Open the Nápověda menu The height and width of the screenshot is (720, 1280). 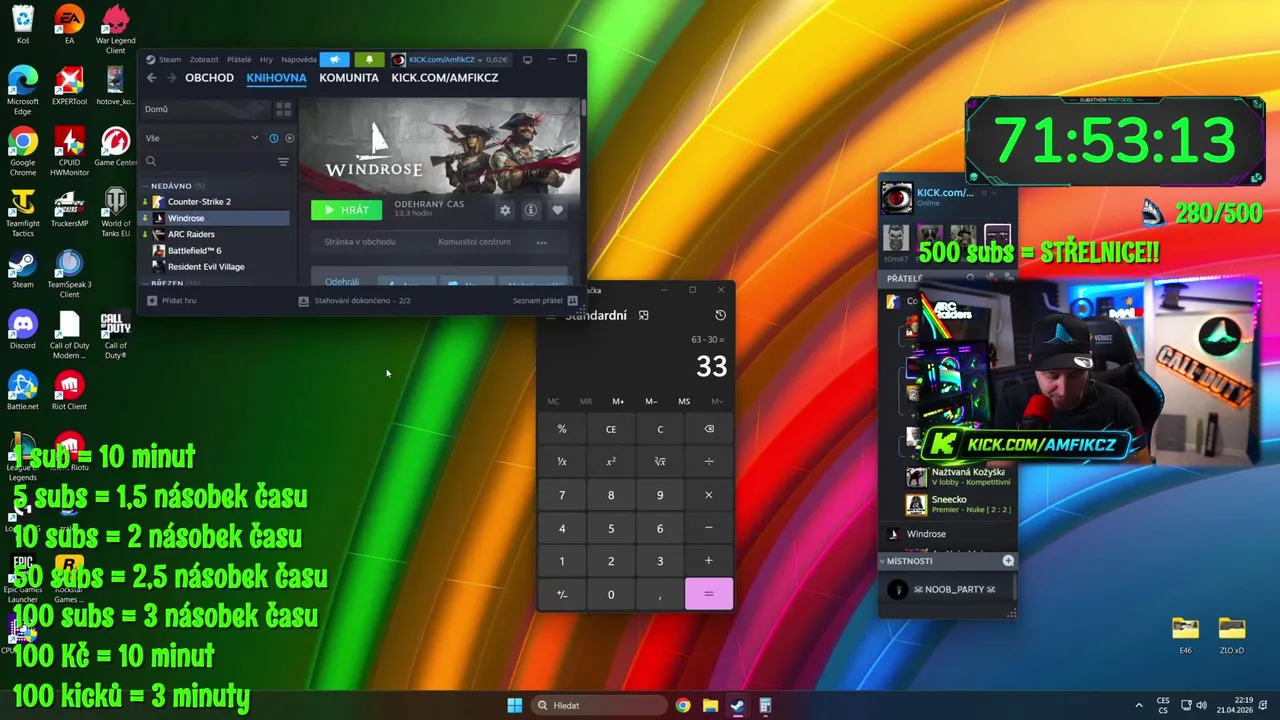[x=299, y=59]
